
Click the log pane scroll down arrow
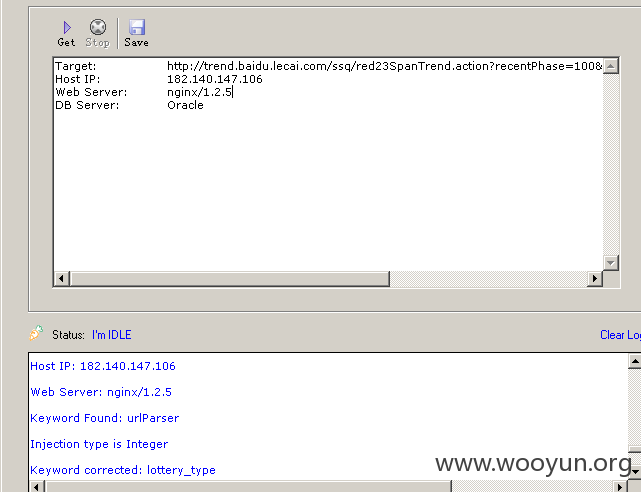(634, 472)
